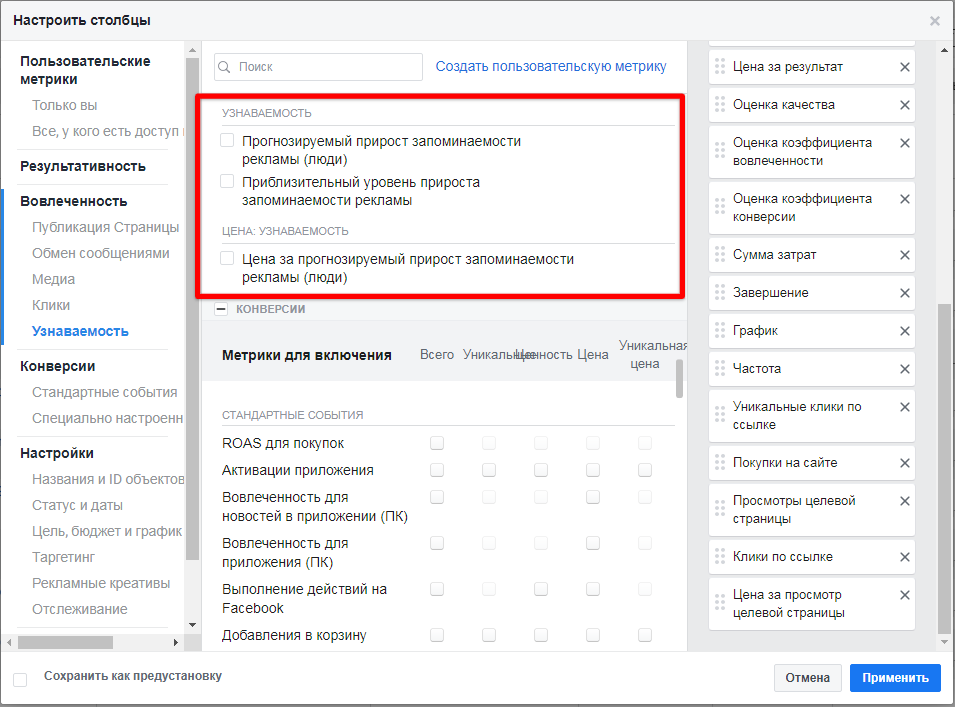
Task: Enable «Сохранить как предустановку» checkbox
Action: pos(20,680)
